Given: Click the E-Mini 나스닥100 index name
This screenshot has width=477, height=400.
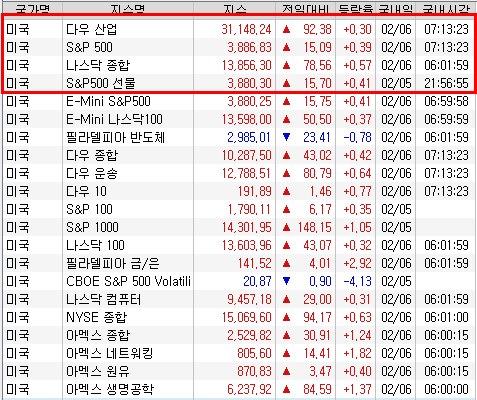Looking at the screenshot, I should click(114, 119).
